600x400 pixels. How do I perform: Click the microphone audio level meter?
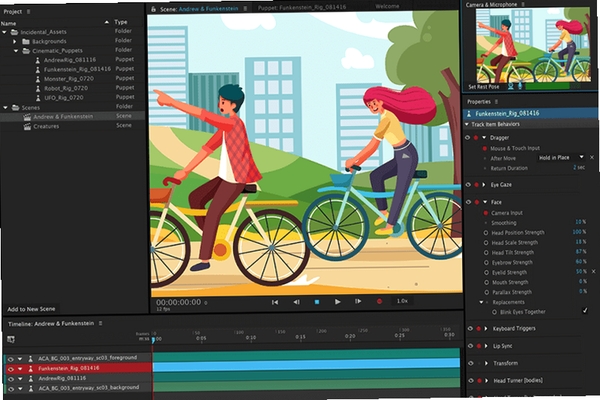coord(552,87)
